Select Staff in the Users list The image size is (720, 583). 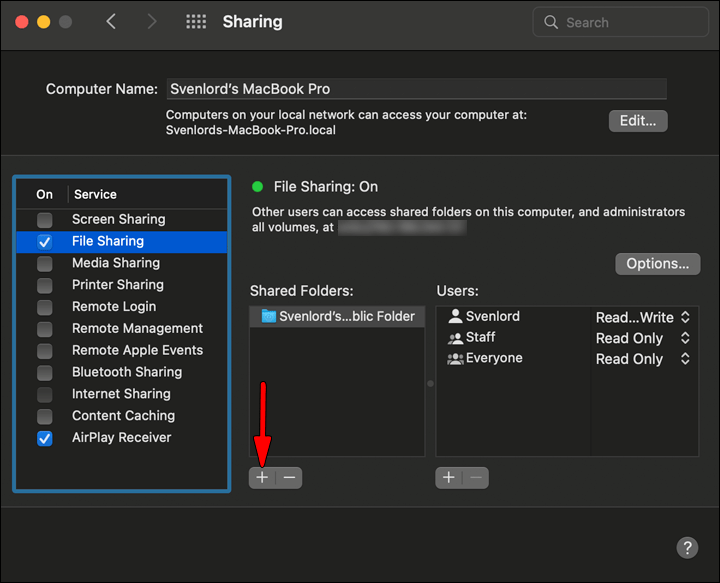point(513,337)
